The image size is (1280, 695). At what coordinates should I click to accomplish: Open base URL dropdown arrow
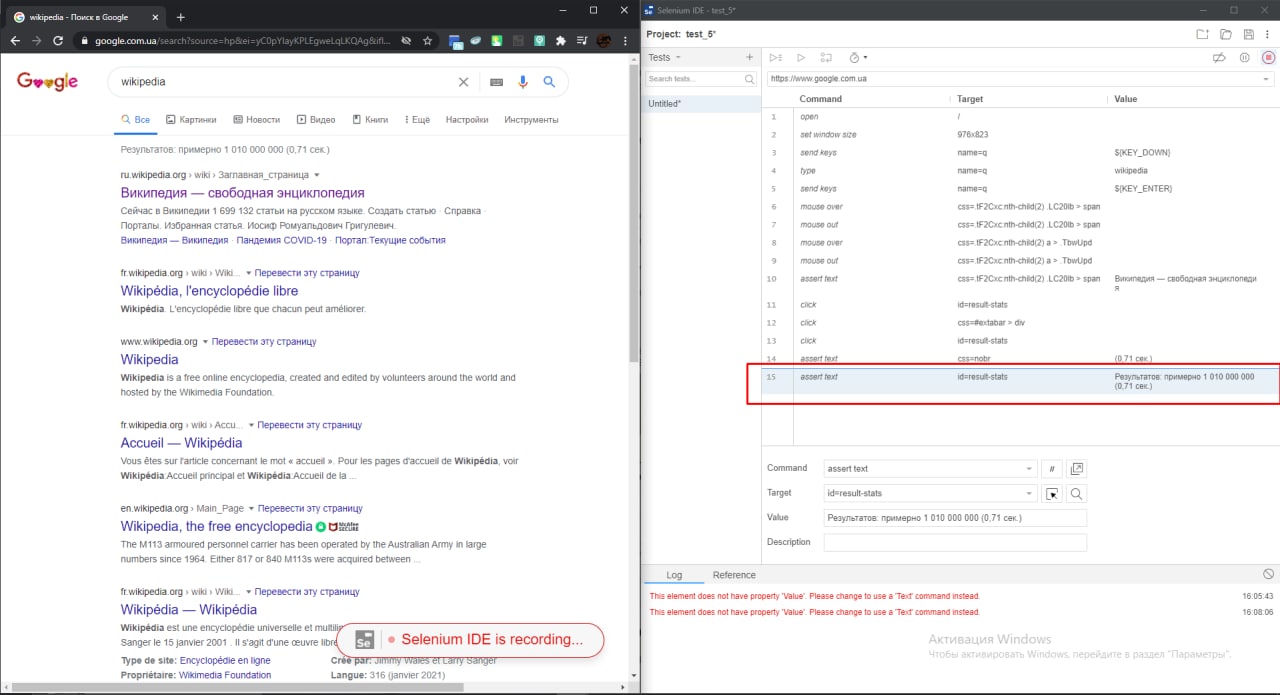click(x=1266, y=79)
